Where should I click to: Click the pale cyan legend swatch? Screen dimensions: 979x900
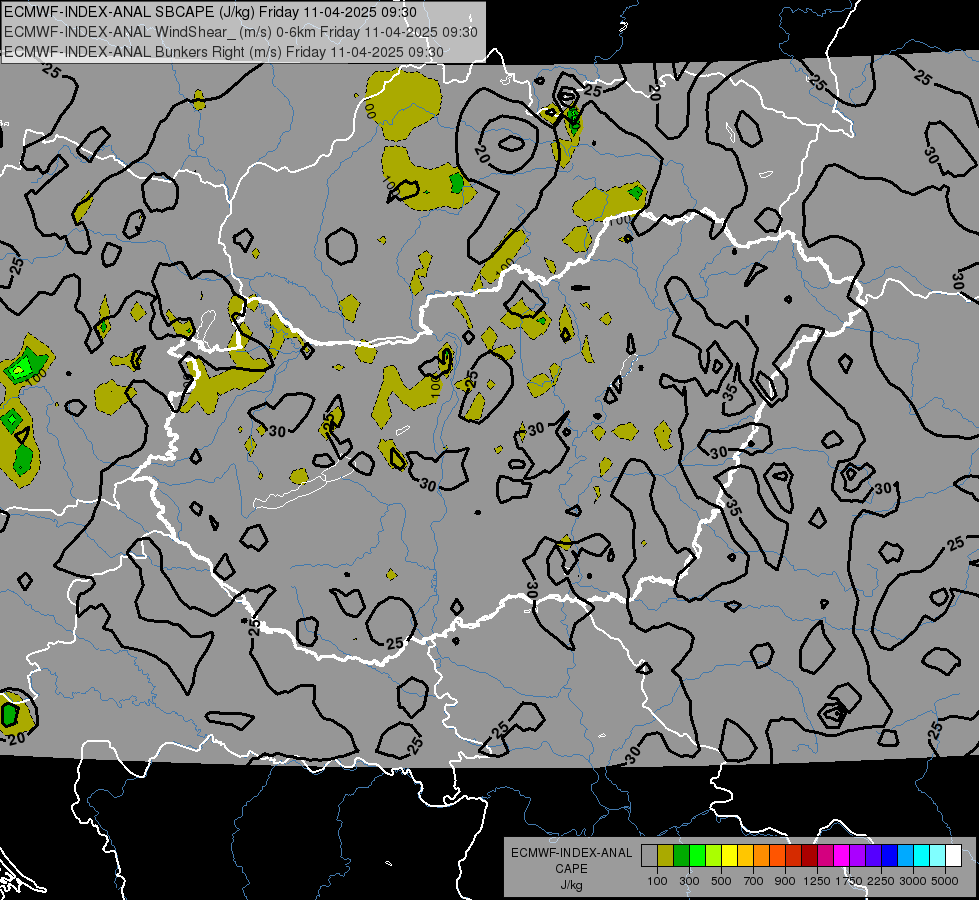[937, 856]
